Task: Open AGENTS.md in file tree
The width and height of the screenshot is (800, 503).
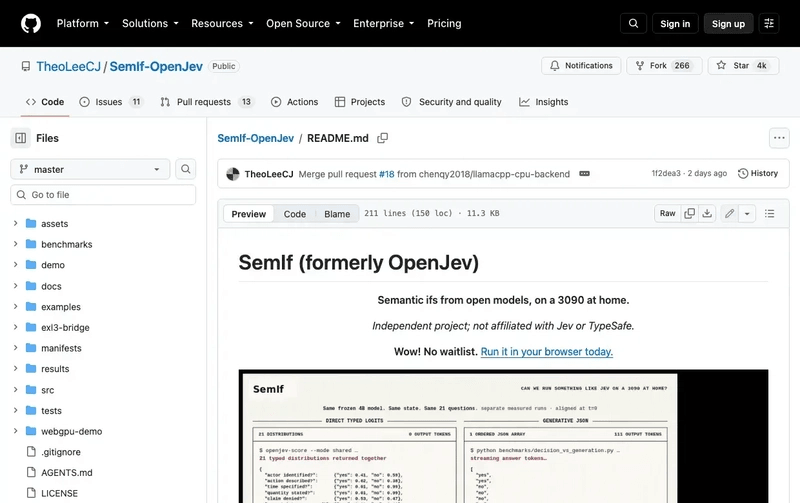Action: [x=67, y=473]
